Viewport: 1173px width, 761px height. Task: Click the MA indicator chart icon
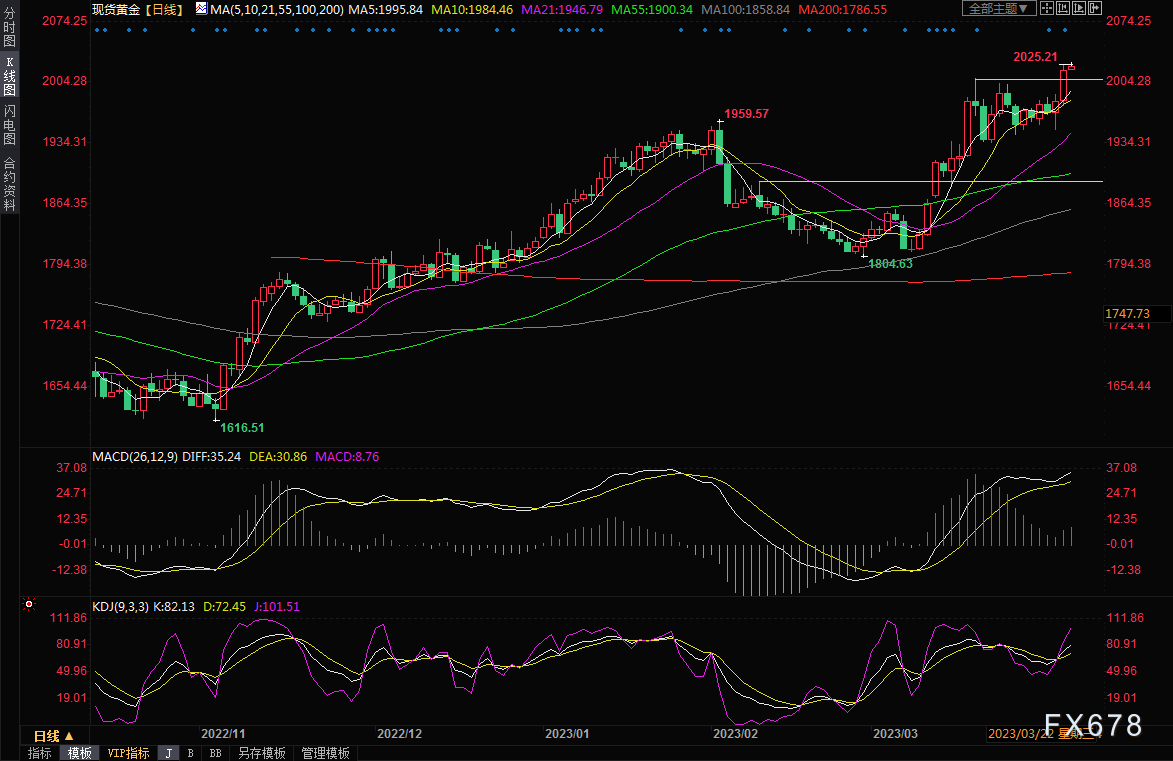(202, 9)
